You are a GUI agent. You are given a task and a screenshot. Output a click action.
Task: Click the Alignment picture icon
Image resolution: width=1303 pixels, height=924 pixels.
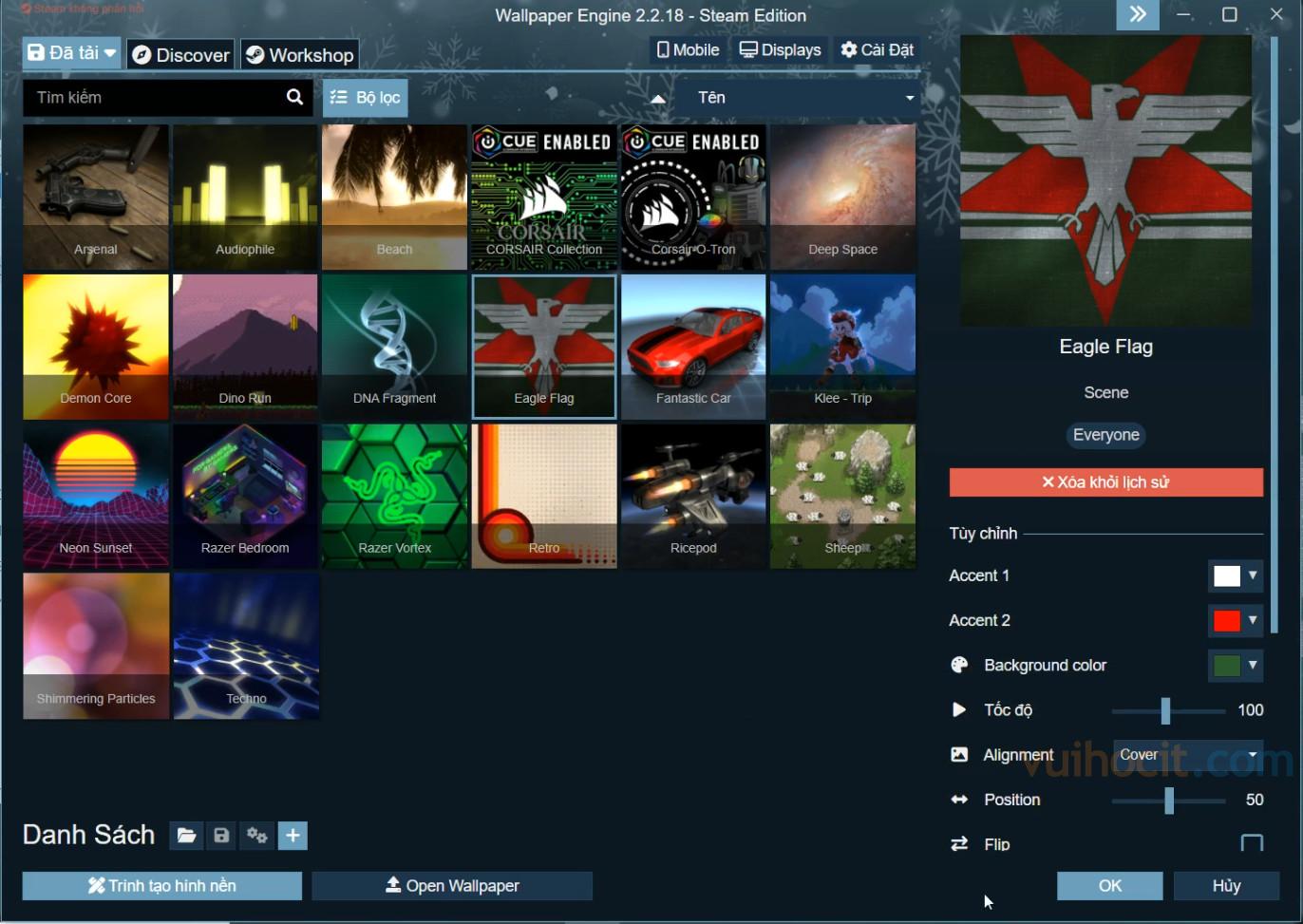coord(959,754)
